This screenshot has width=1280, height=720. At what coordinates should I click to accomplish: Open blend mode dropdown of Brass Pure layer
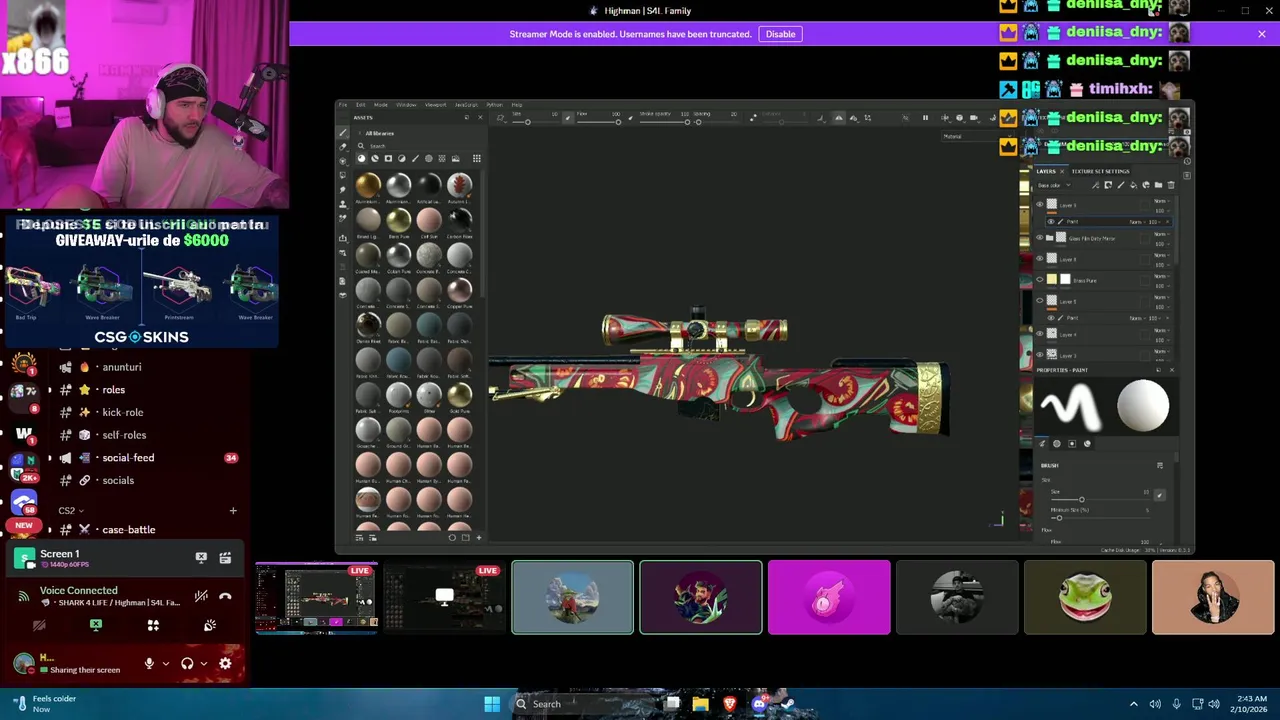tap(1162, 276)
